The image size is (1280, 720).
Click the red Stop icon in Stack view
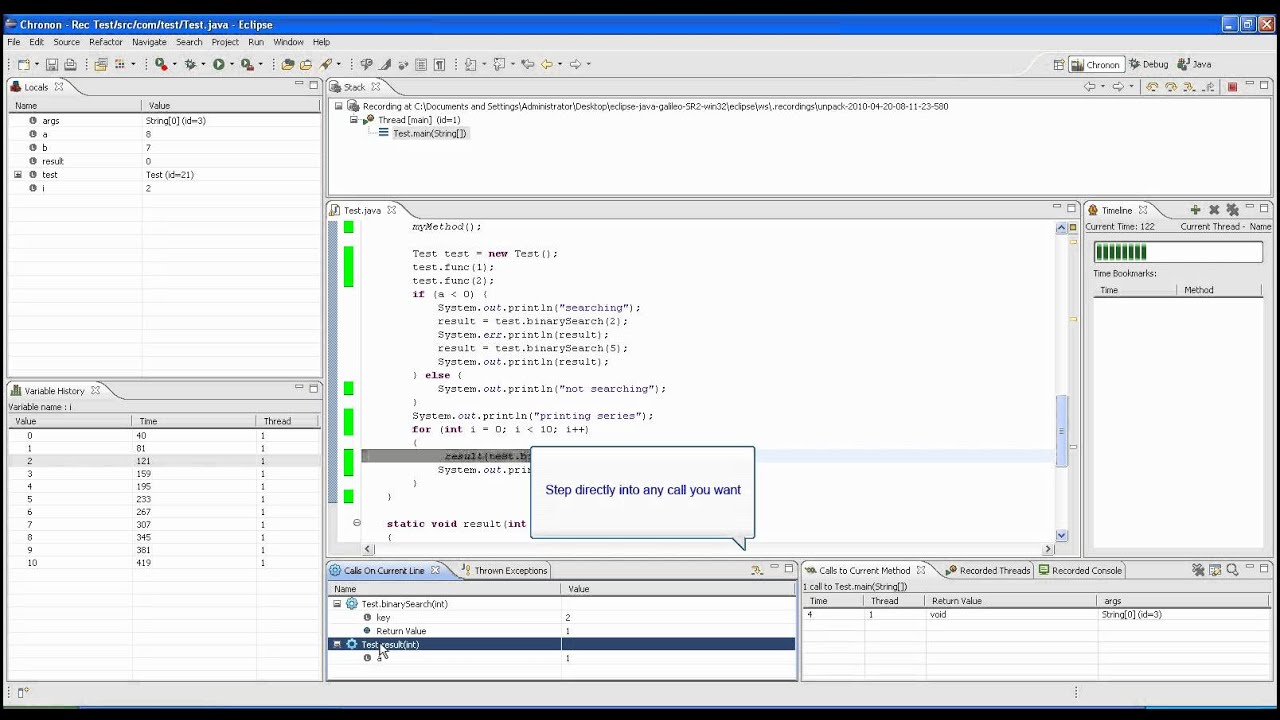tap(1232, 87)
